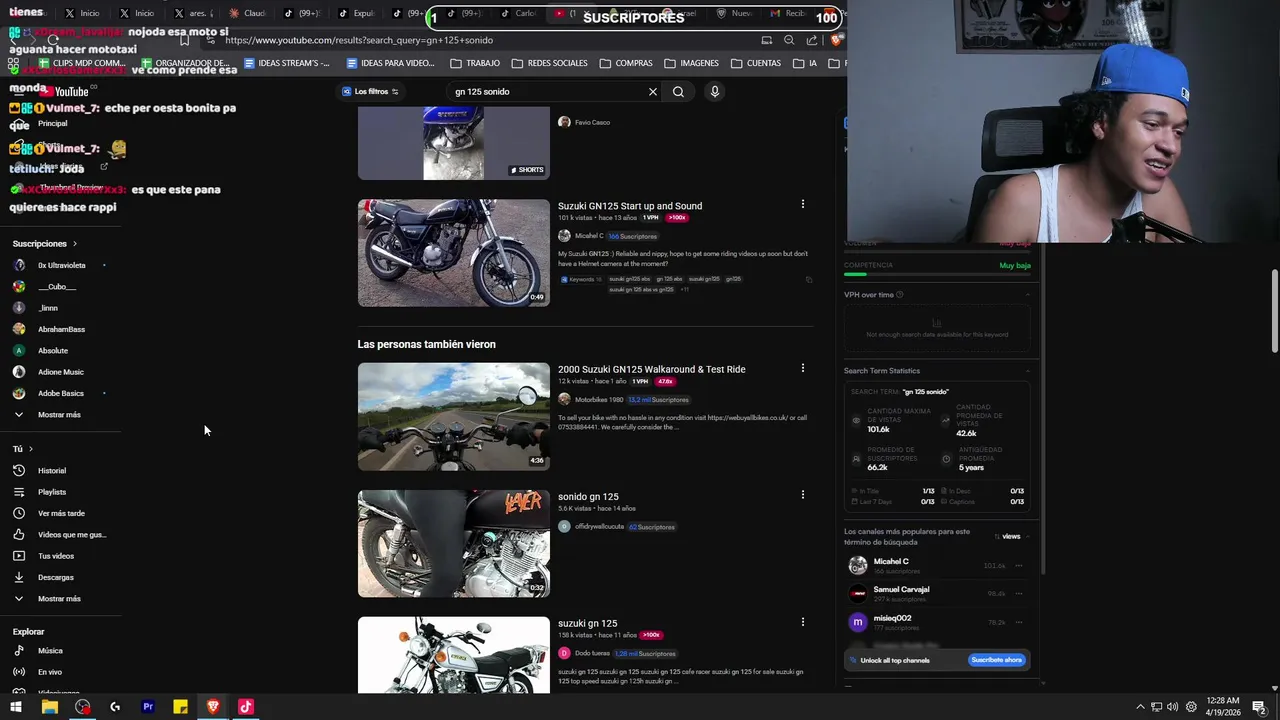Click the share page icon in address bar
The width and height of the screenshot is (1280, 720).
pos(812,40)
